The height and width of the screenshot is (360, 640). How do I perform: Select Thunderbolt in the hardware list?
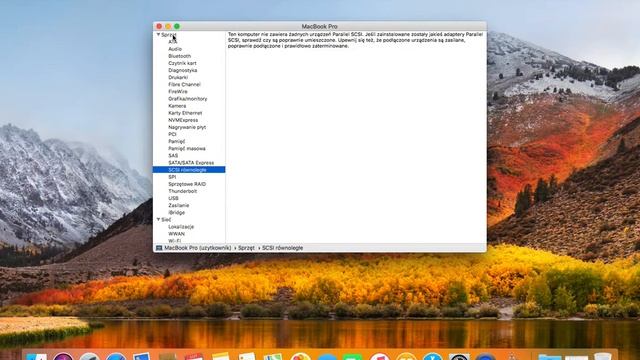183,191
